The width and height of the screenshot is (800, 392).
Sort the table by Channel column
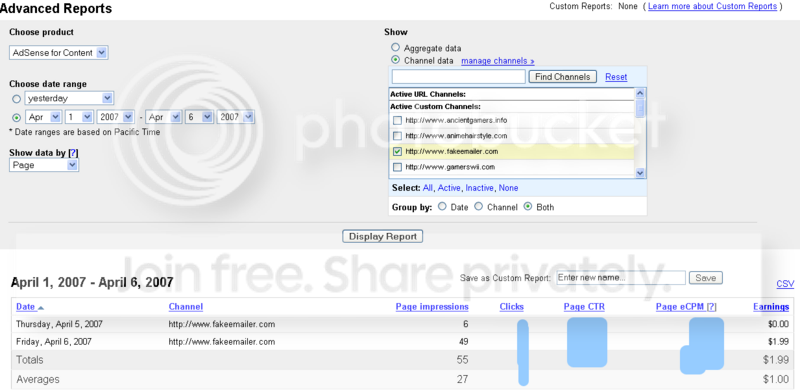pos(186,307)
